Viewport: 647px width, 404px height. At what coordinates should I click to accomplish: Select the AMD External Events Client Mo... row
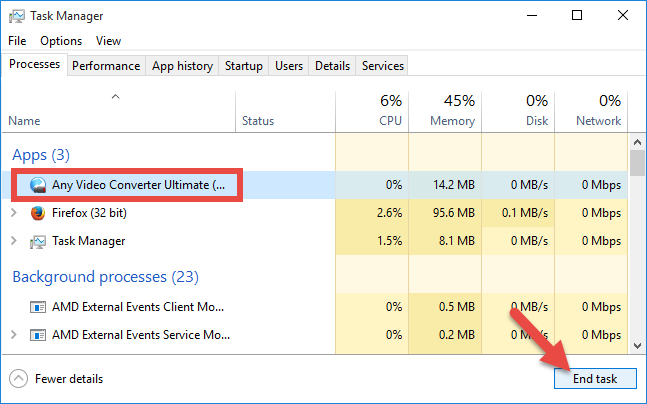tap(316, 307)
